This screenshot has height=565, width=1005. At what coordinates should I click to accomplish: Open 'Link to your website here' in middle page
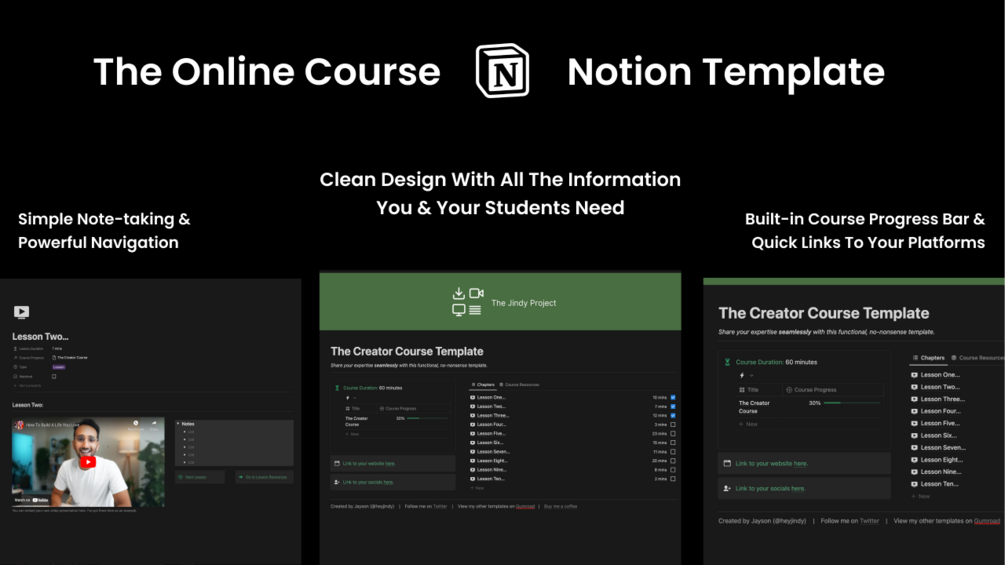[369, 463]
